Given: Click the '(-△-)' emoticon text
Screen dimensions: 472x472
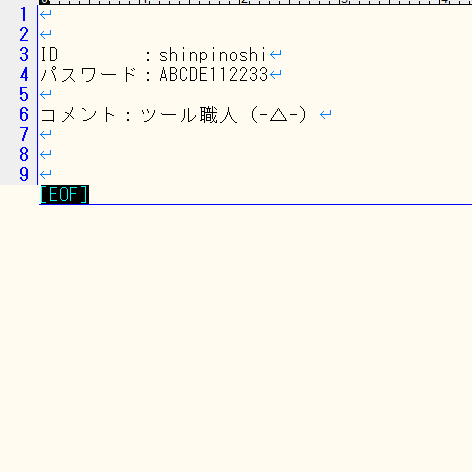Looking at the screenshot, I should [x=278, y=115].
